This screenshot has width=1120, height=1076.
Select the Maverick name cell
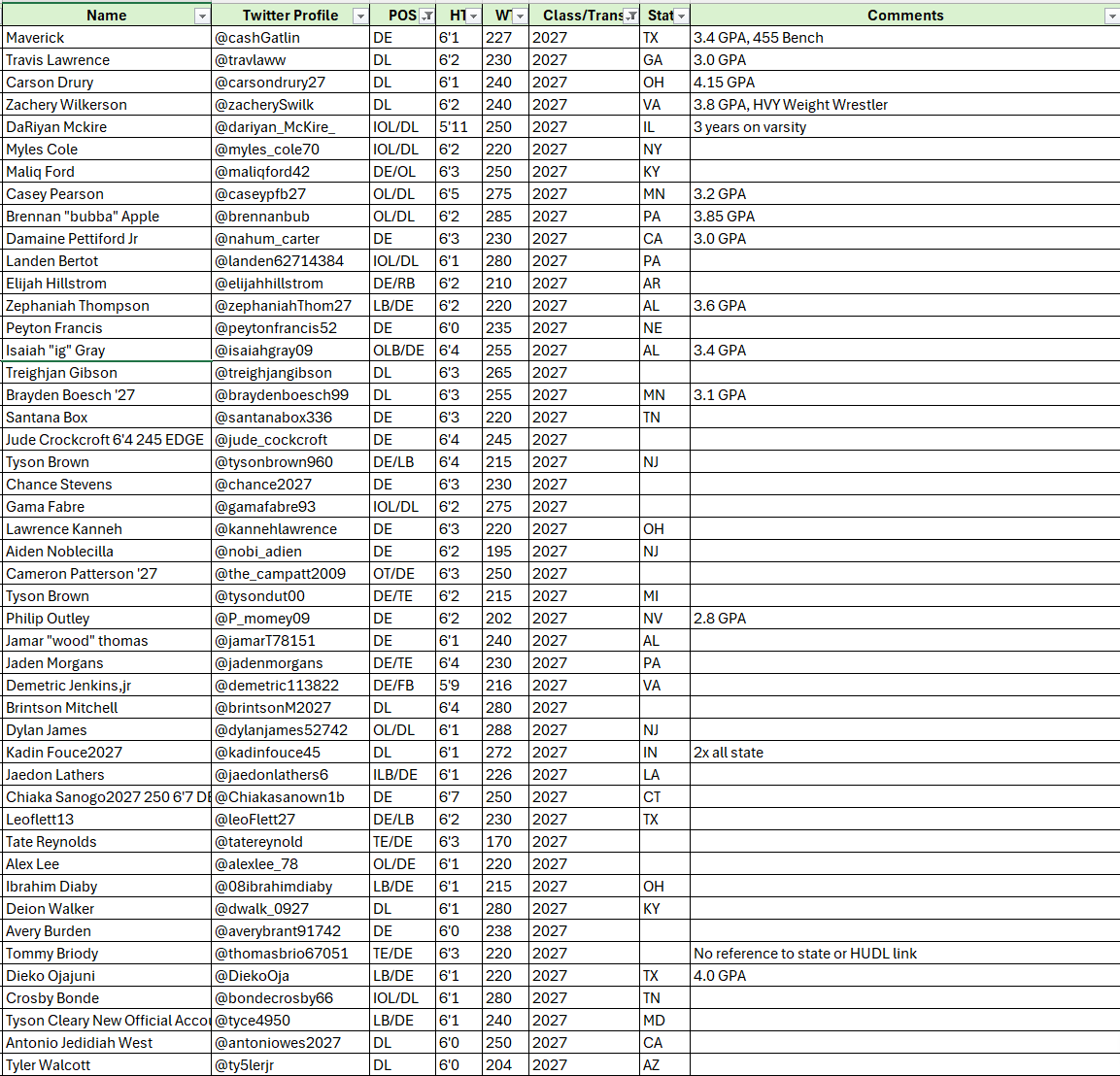(x=107, y=38)
